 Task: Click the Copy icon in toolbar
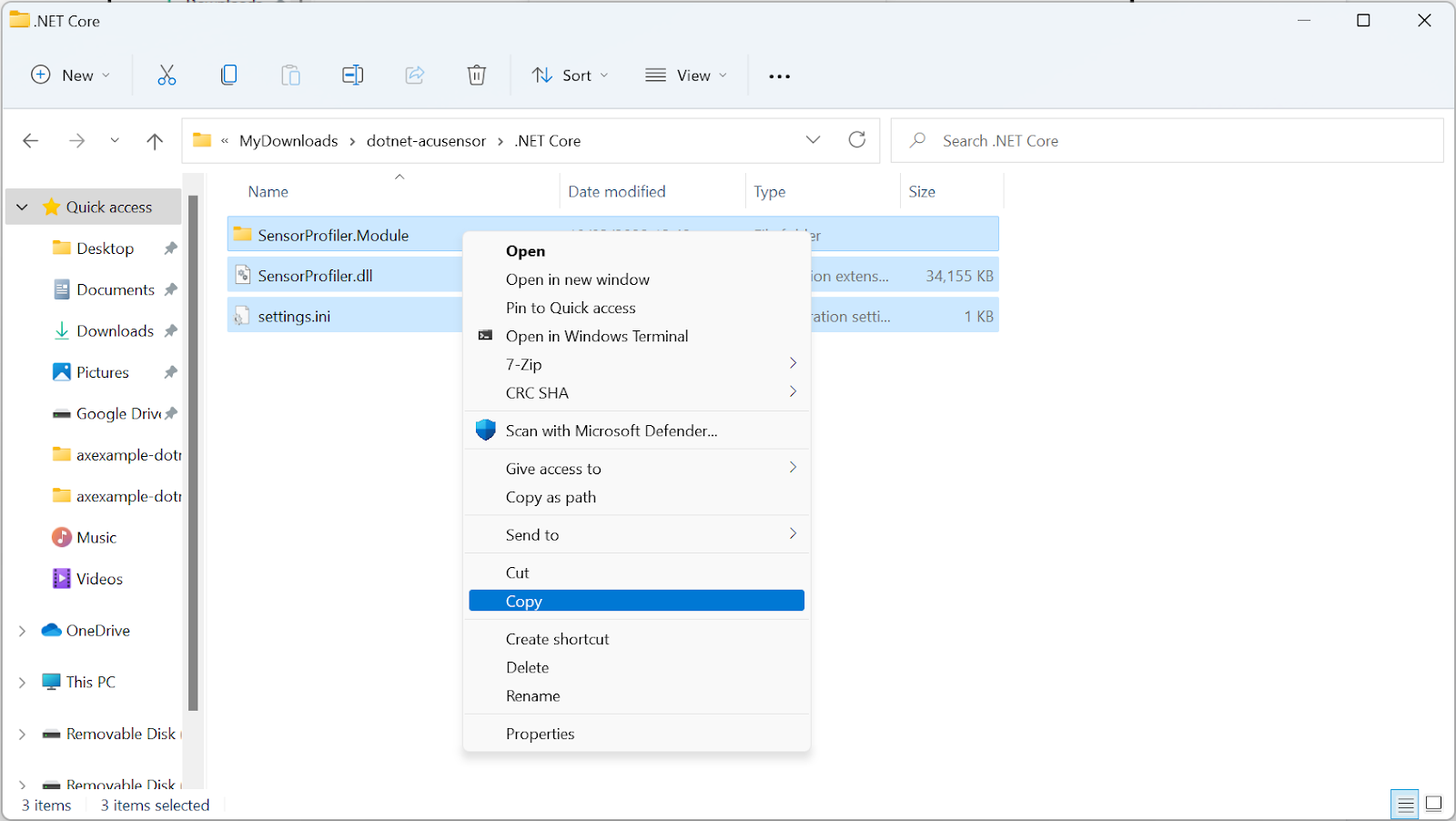tap(228, 76)
